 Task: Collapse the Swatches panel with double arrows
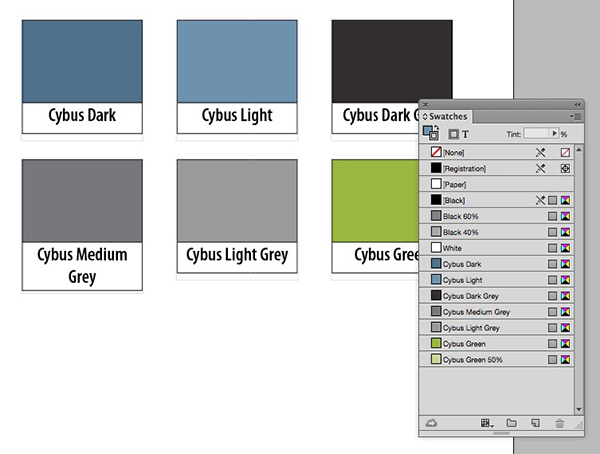pos(577,105)
